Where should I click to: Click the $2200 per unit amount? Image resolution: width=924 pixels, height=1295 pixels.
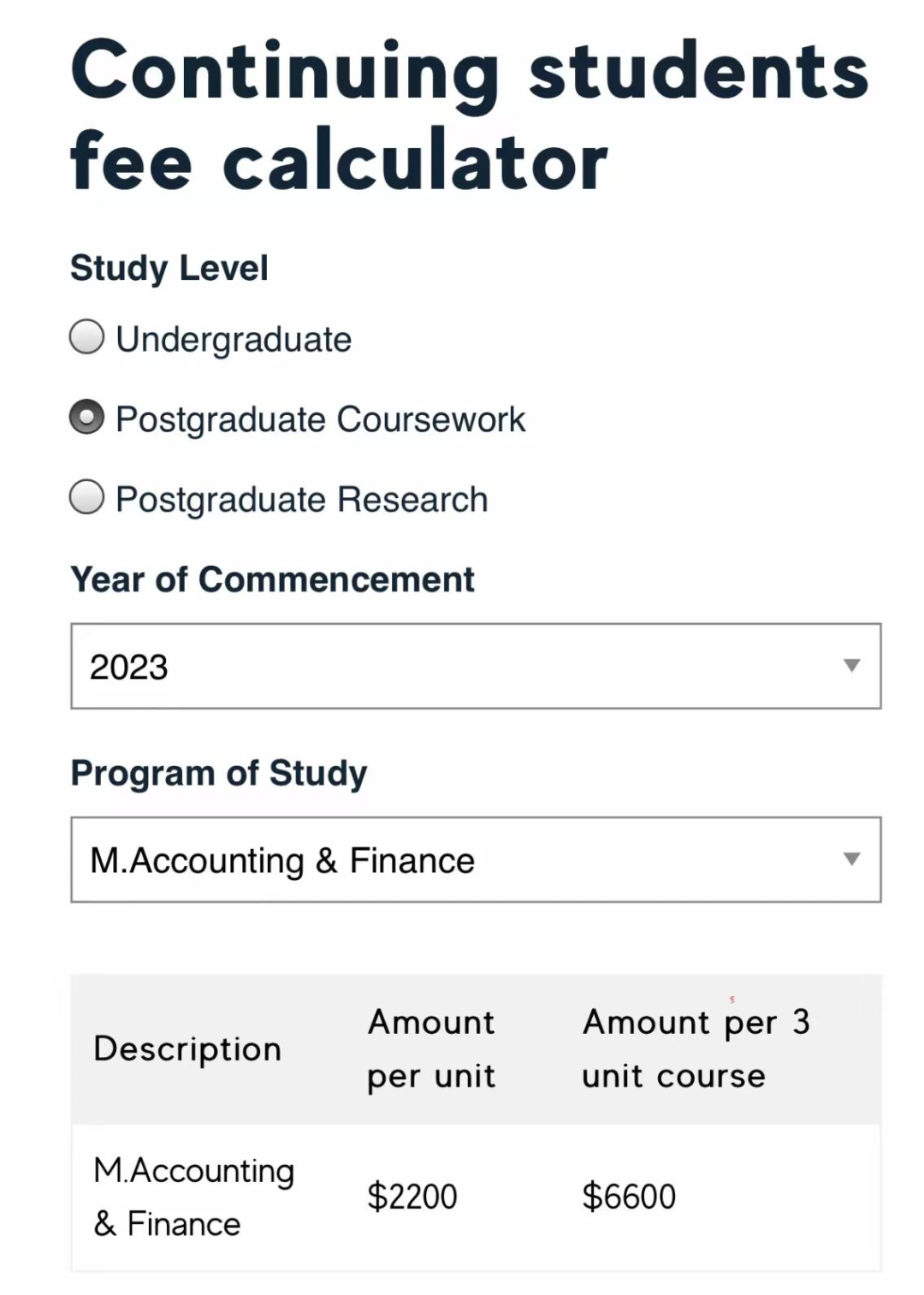412,1197
